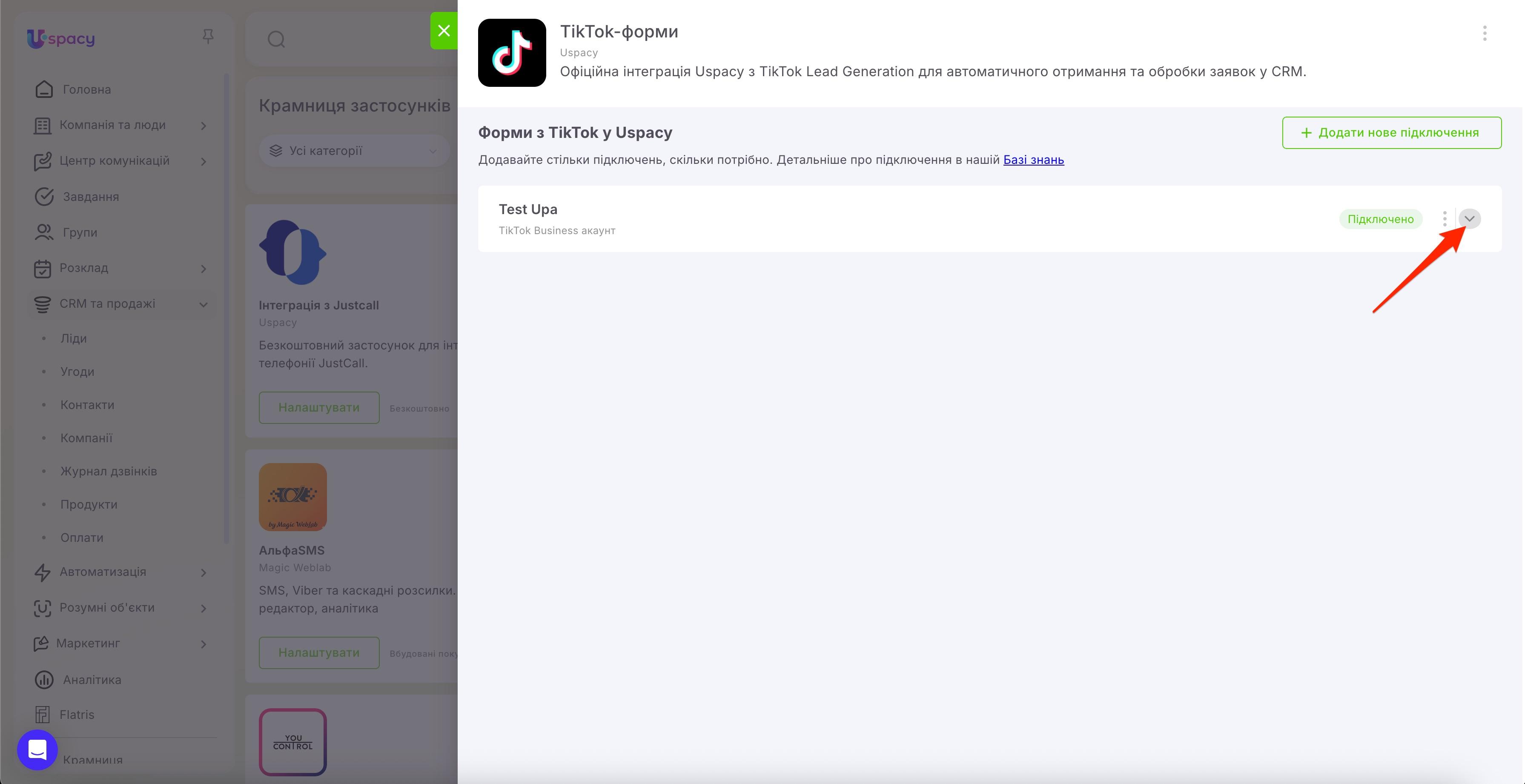Image resolution: width=1525 pixels, height=784 pixels.
Task: Open TikTok-форми header three-dot menu
Action: 1484,33
